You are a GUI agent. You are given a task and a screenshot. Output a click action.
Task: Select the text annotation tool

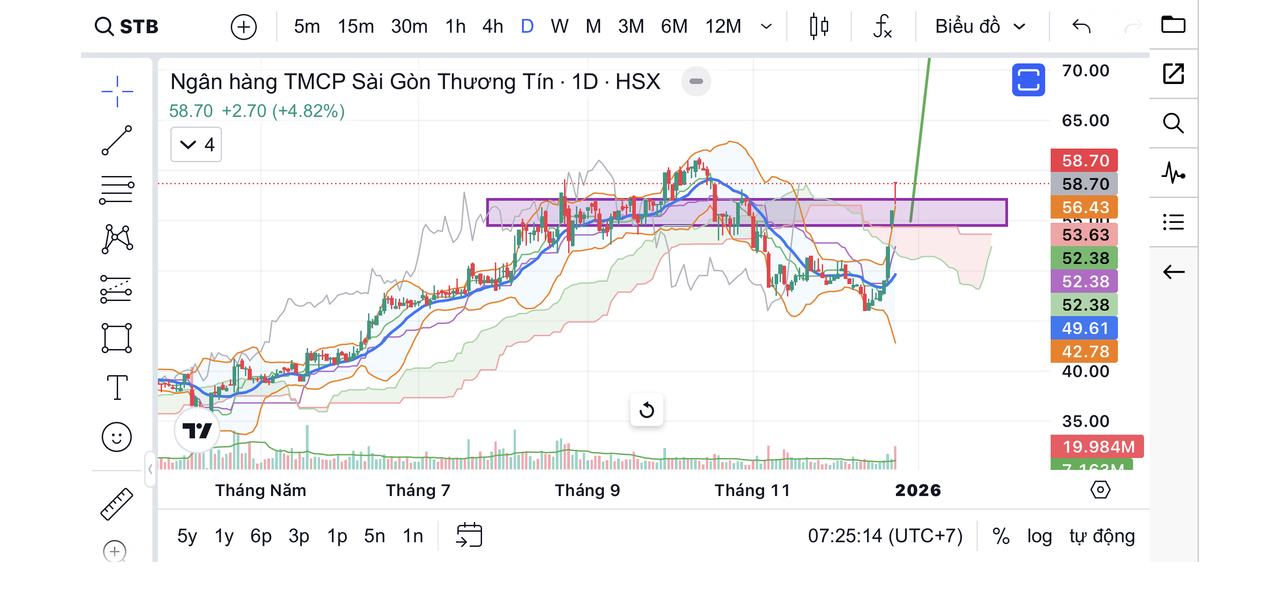pos(117,387)
